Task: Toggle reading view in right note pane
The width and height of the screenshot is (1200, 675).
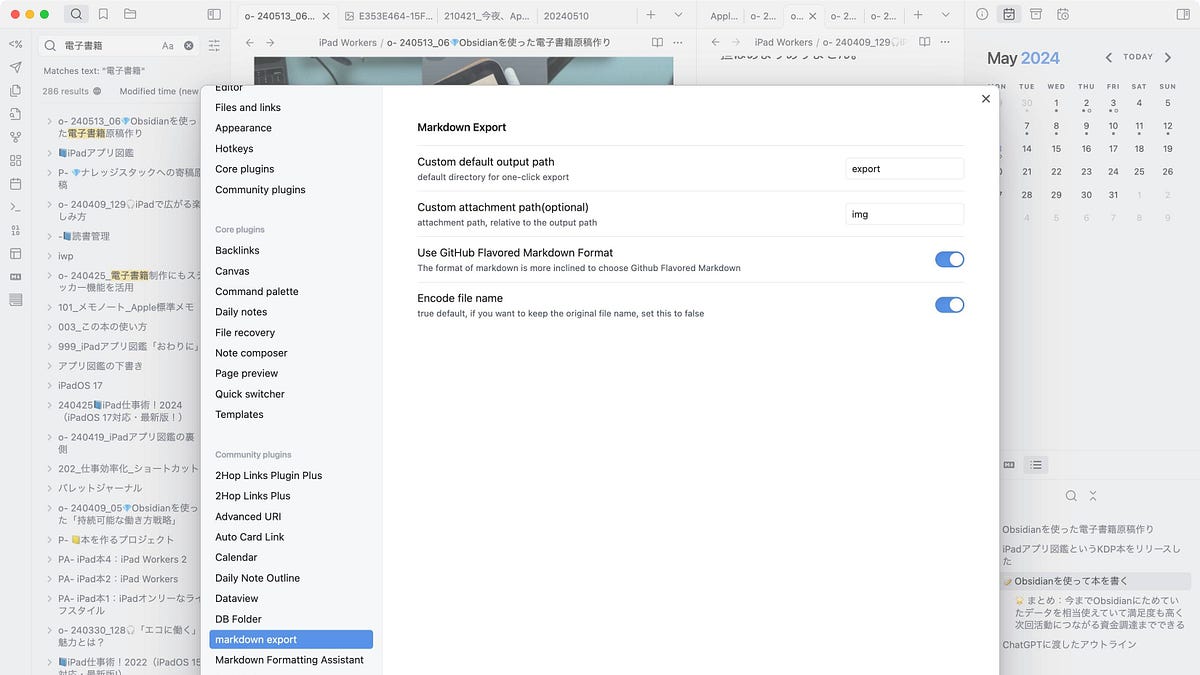Action: 925,42
